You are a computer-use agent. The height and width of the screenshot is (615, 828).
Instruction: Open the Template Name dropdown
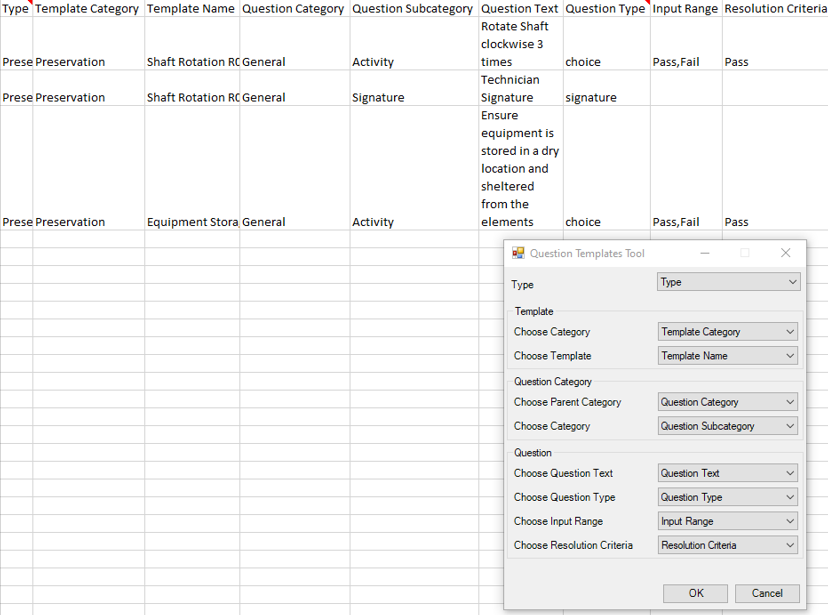(728, 356)
